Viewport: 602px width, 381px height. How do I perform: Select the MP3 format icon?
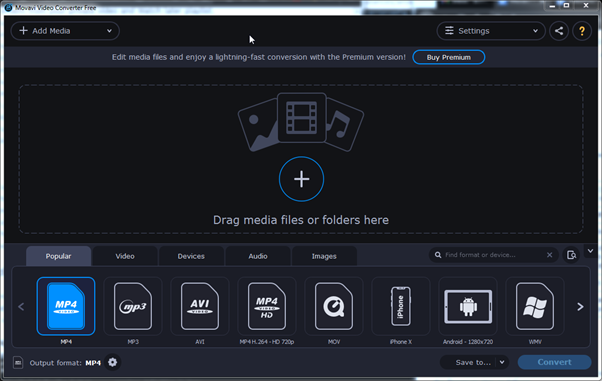pos(133,306)
